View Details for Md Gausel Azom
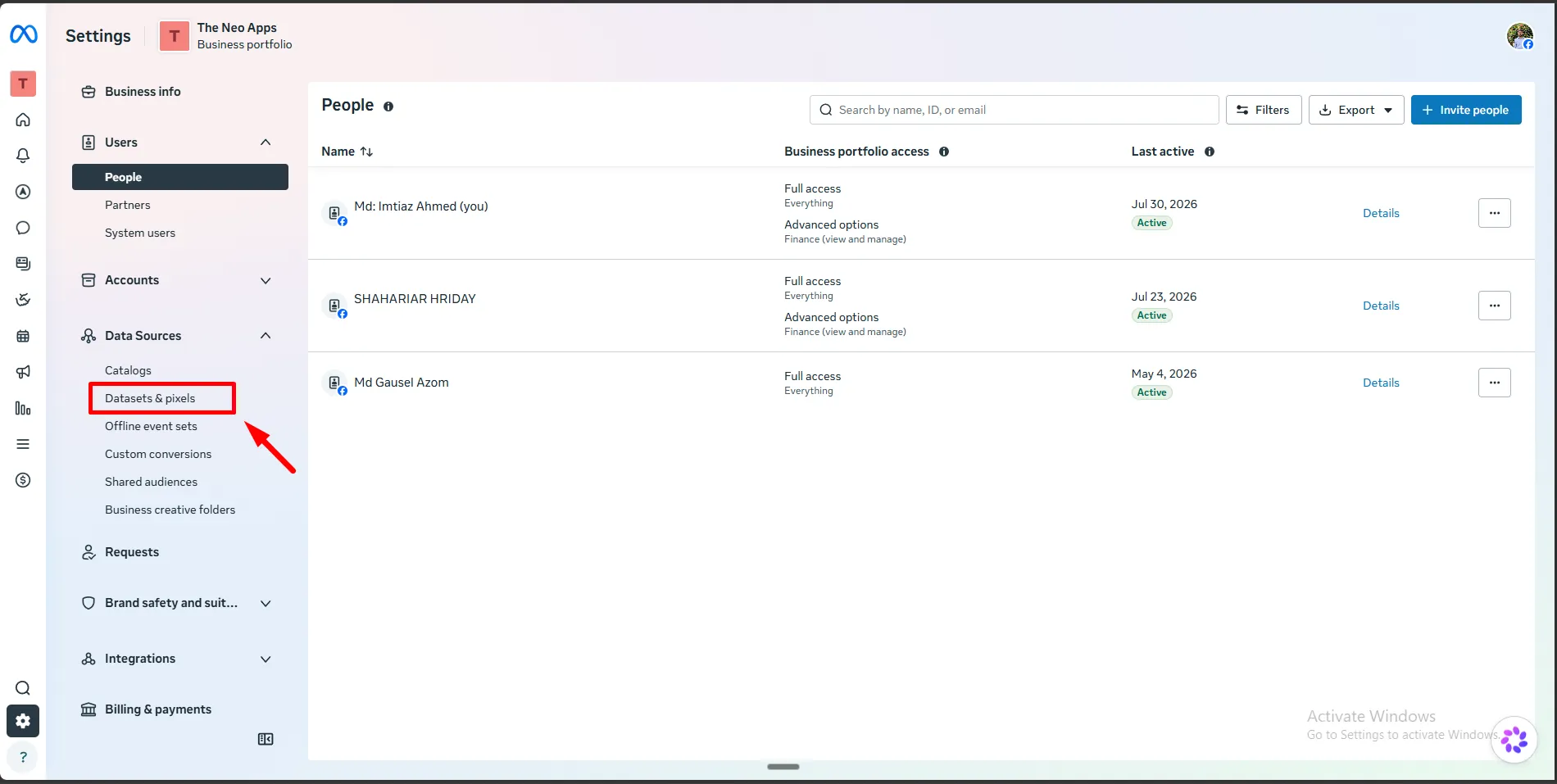Image resolution: width=1557 pixels, height=784 pixels. coord(1381,383)
